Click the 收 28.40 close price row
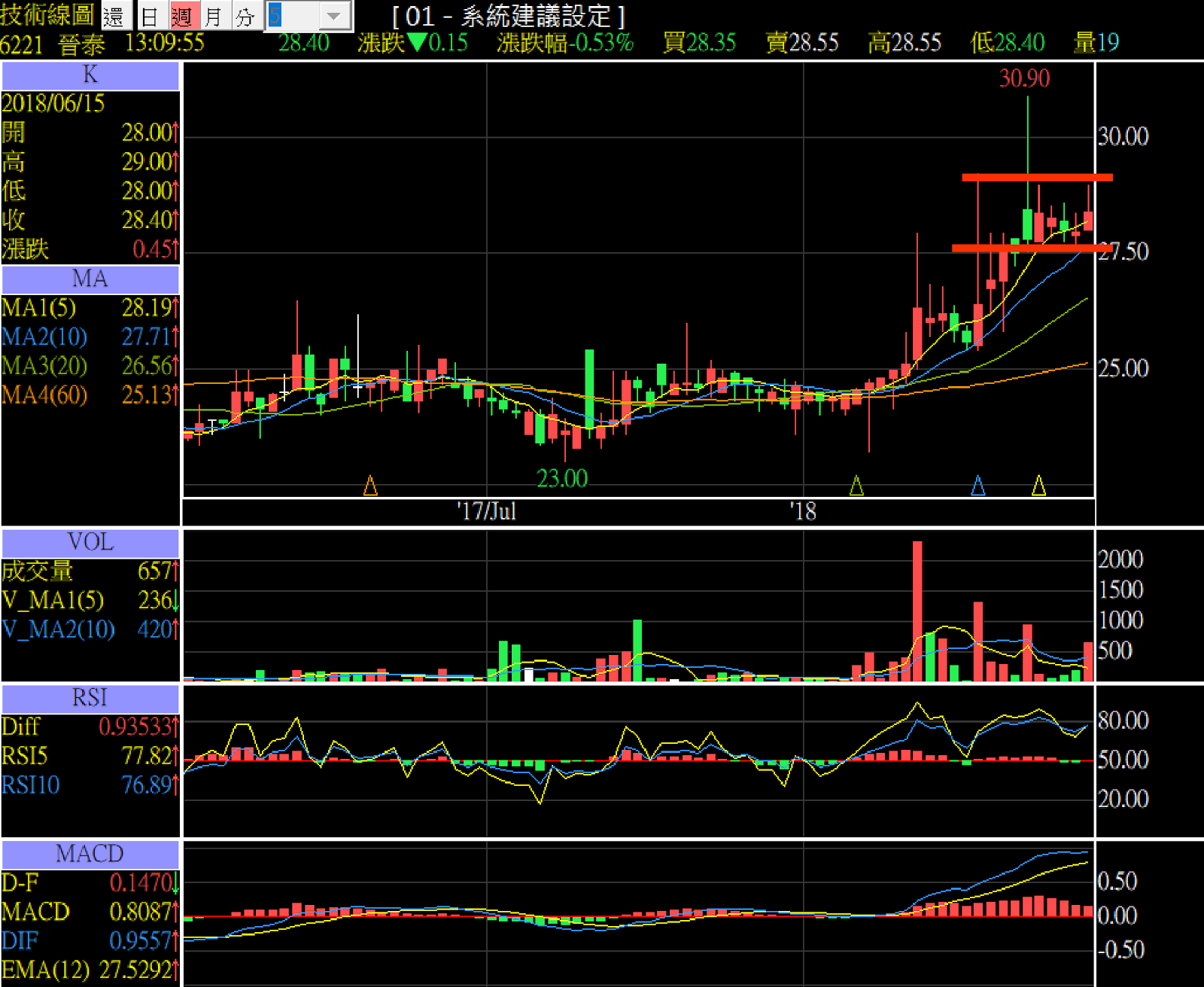This screenshot has height=987, width=1204. click(90, 221)
